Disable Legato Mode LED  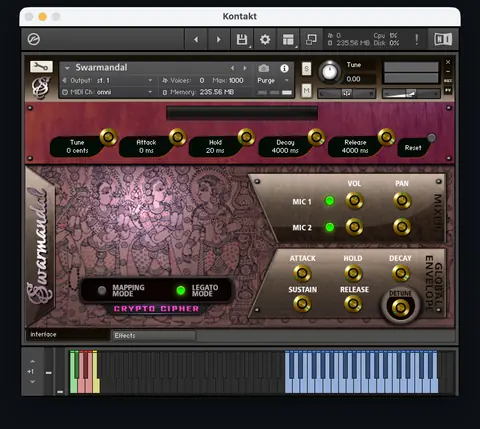181,290
